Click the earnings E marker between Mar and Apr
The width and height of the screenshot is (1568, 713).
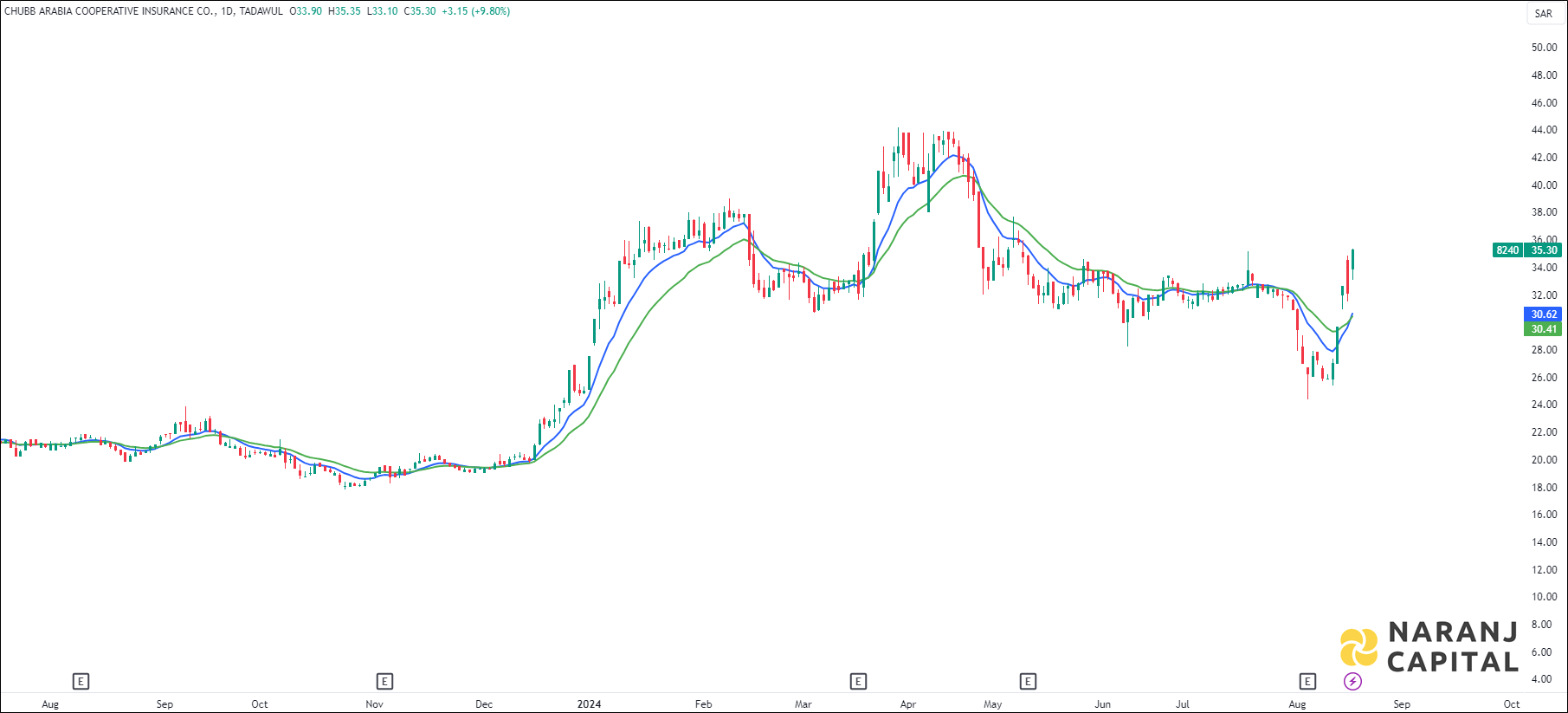(858, 682)
